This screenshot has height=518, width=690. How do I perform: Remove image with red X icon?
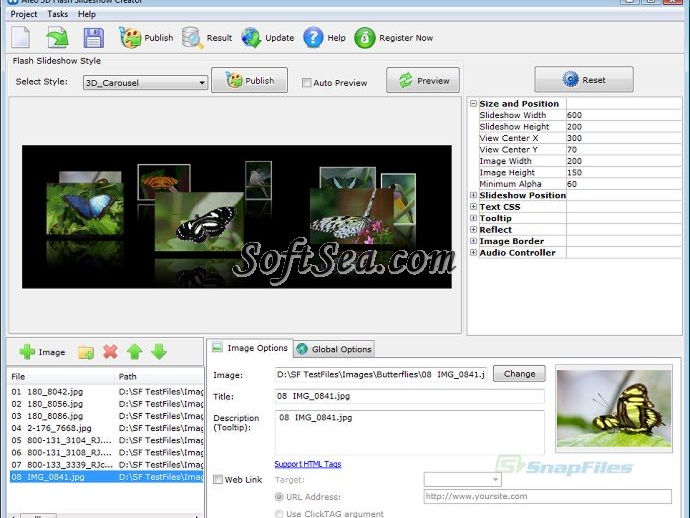coord(110,352)
